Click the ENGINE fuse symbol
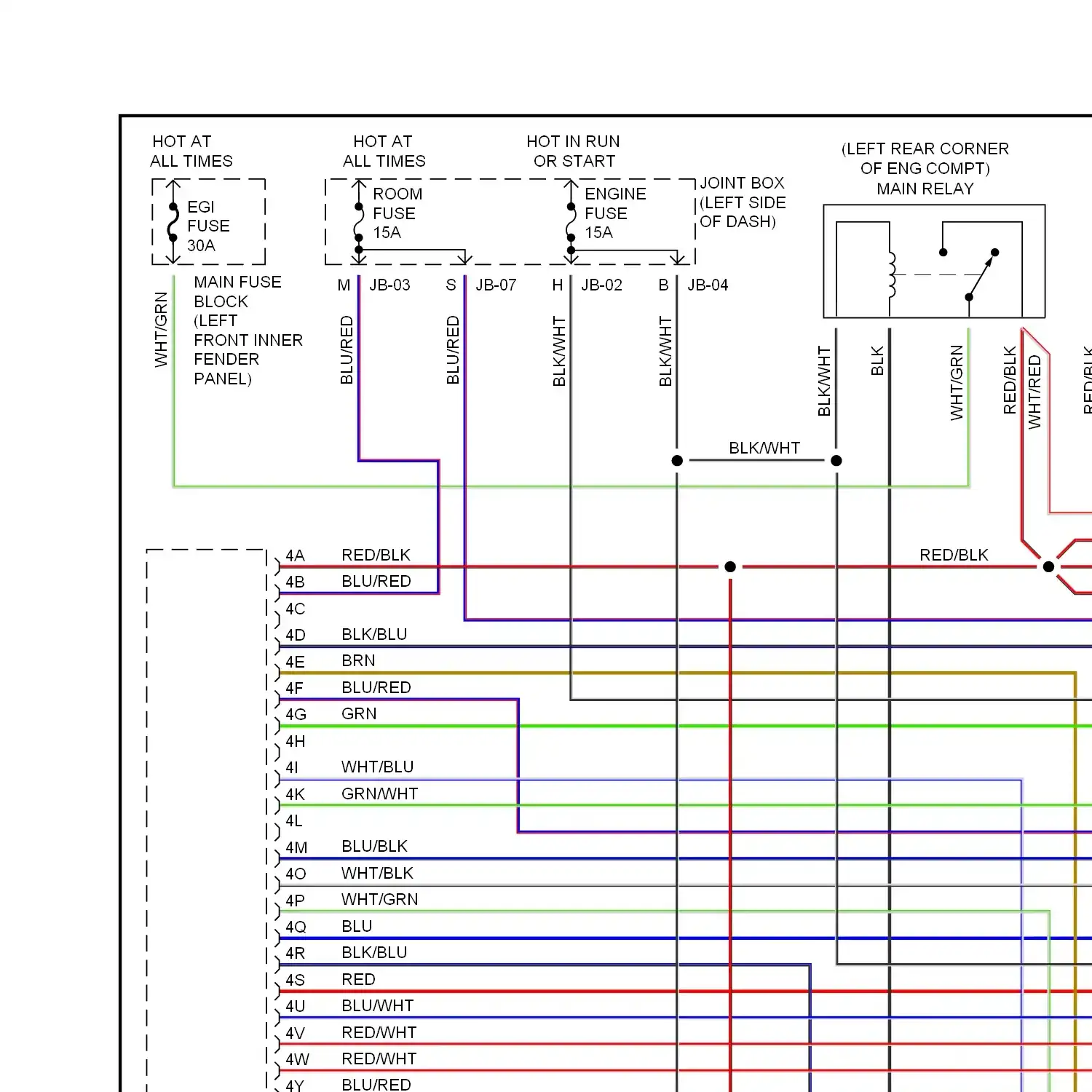 coord(571,222)
